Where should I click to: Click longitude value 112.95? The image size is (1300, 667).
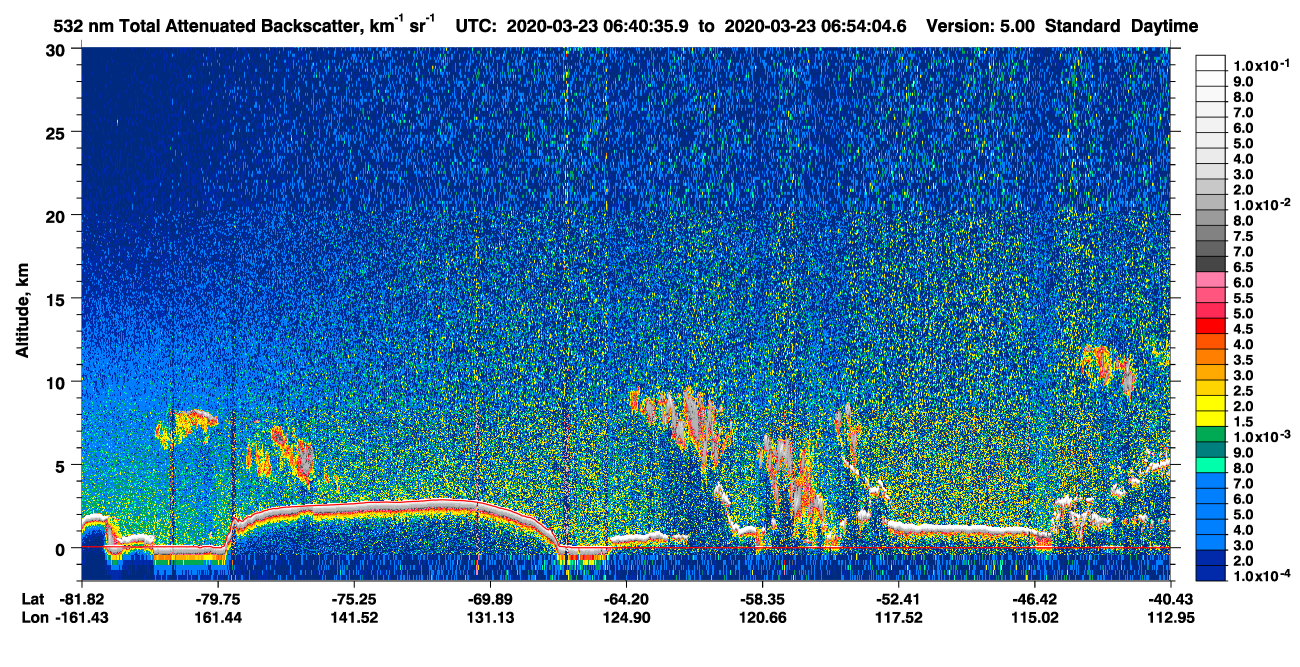tap(1172, 617)
